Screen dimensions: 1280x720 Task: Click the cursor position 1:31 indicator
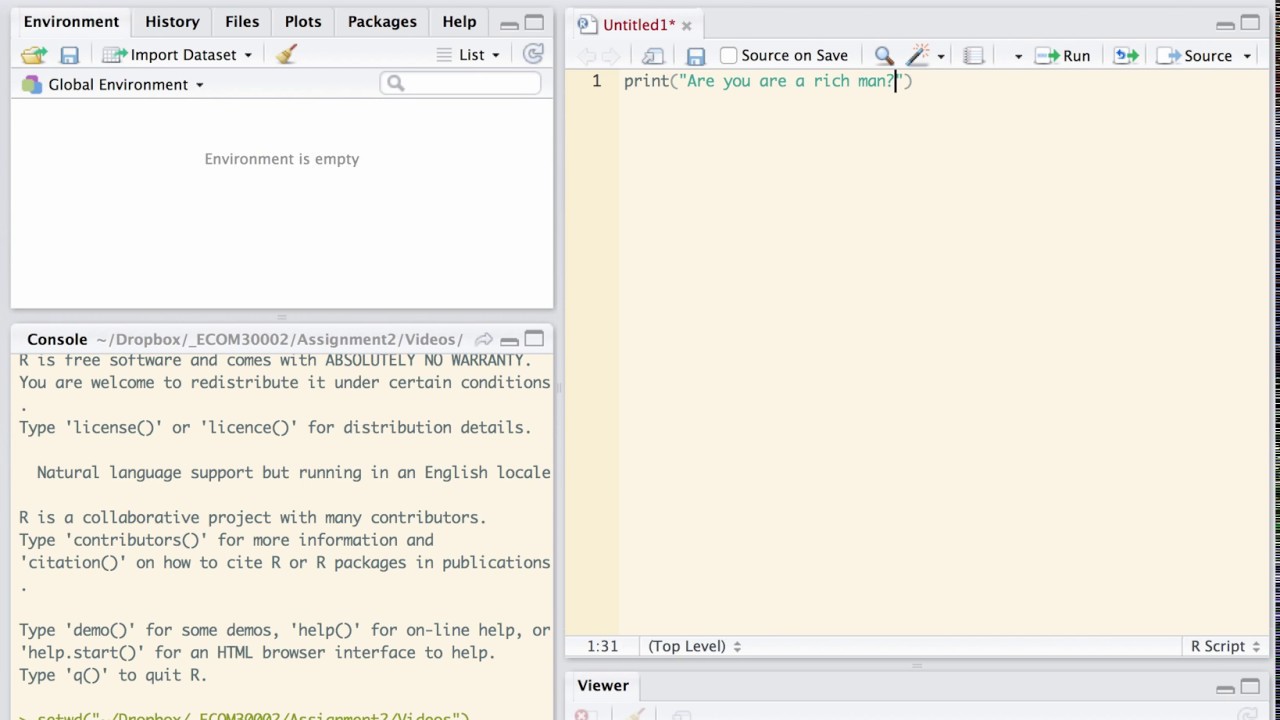point(602,646)
